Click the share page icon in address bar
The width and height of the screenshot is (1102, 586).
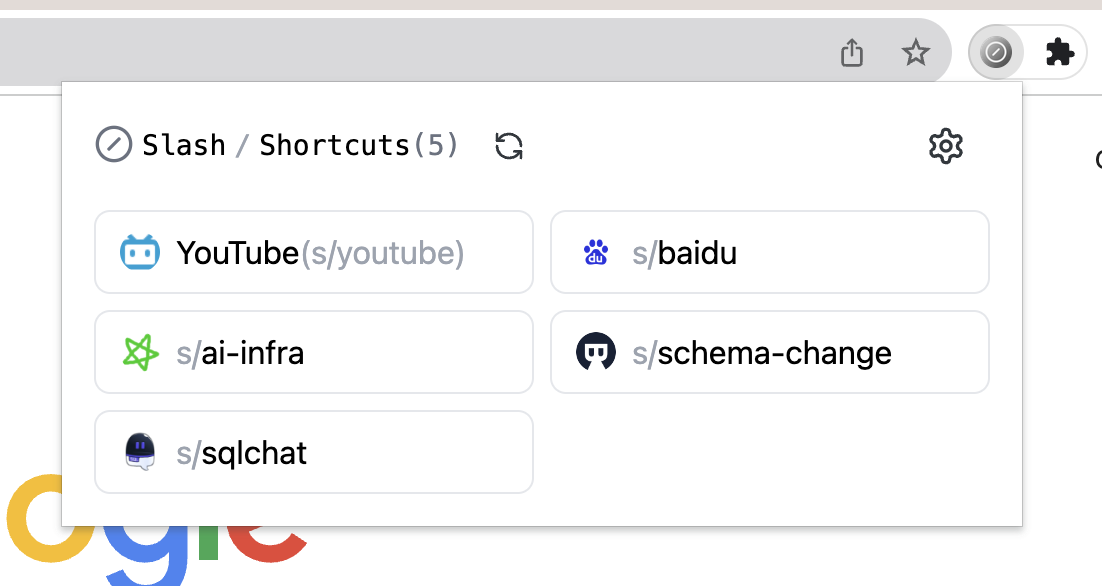click(852, 52)
